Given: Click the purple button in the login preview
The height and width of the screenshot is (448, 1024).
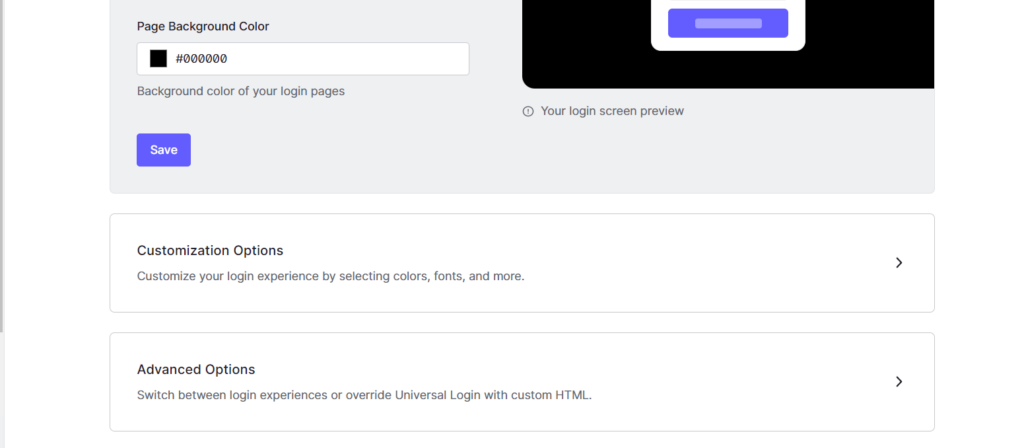Looking at the screenshot, I should (728, 23).
